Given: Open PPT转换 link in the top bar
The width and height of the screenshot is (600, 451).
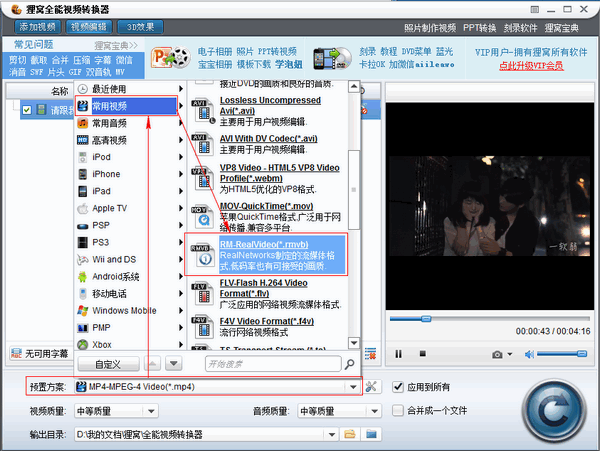Looking at the screenshot, I should 479,28.
